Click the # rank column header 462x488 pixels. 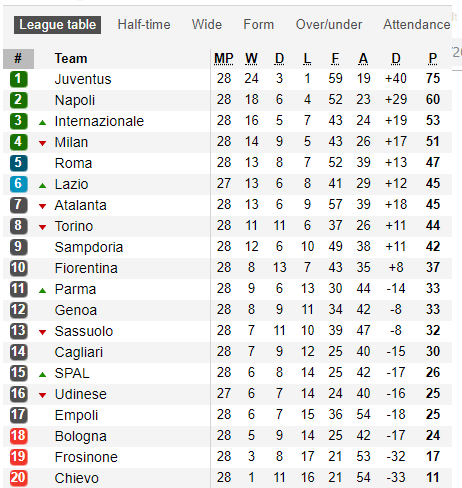18,59
